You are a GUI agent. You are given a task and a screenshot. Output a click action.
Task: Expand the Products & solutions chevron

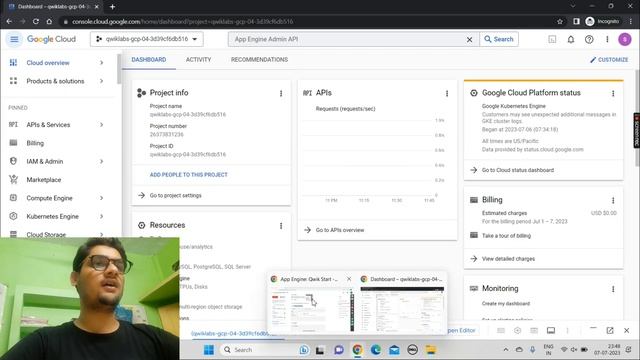pos(102,81)
